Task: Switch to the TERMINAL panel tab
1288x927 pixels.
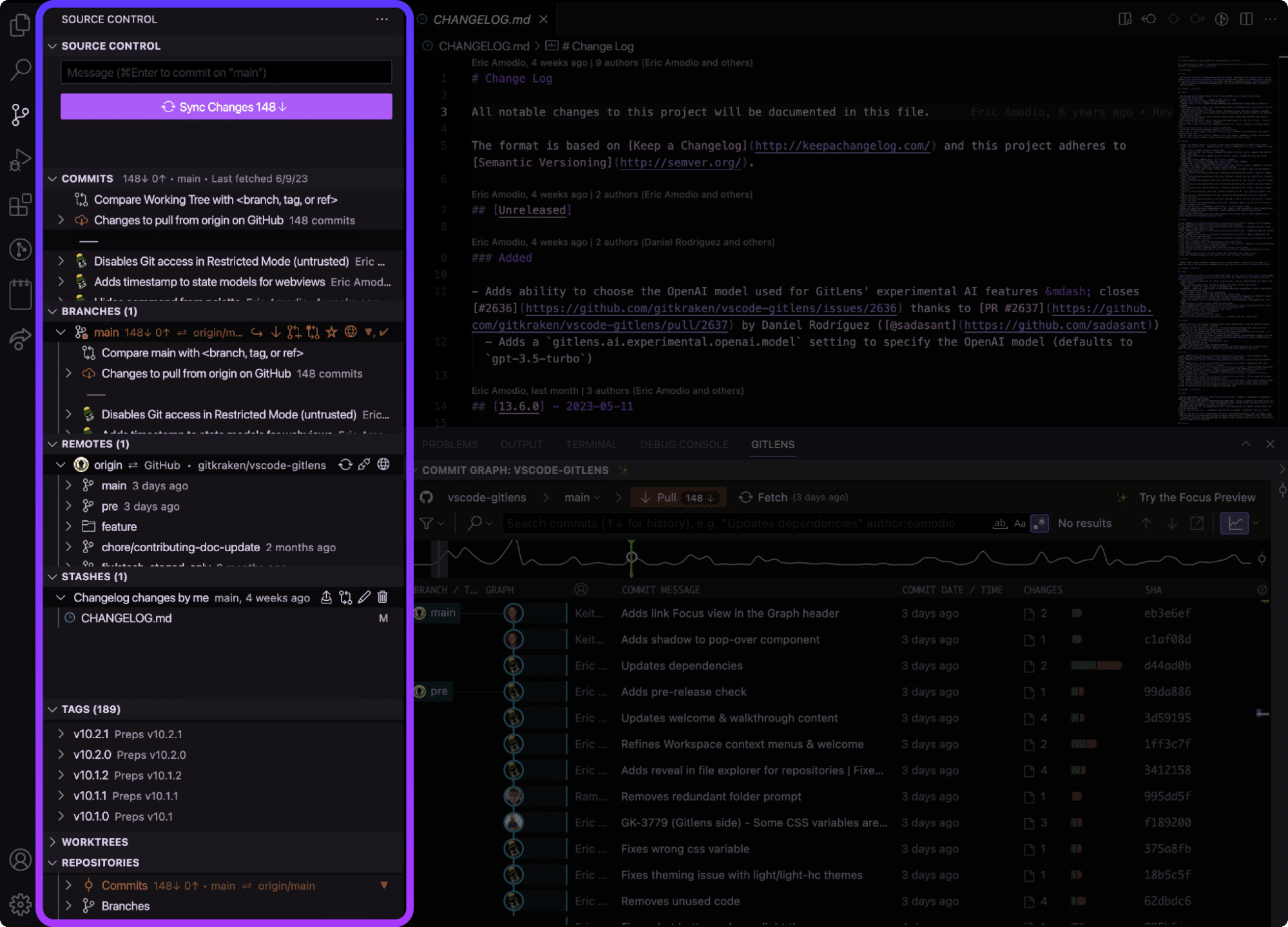Action: (591, 445)
